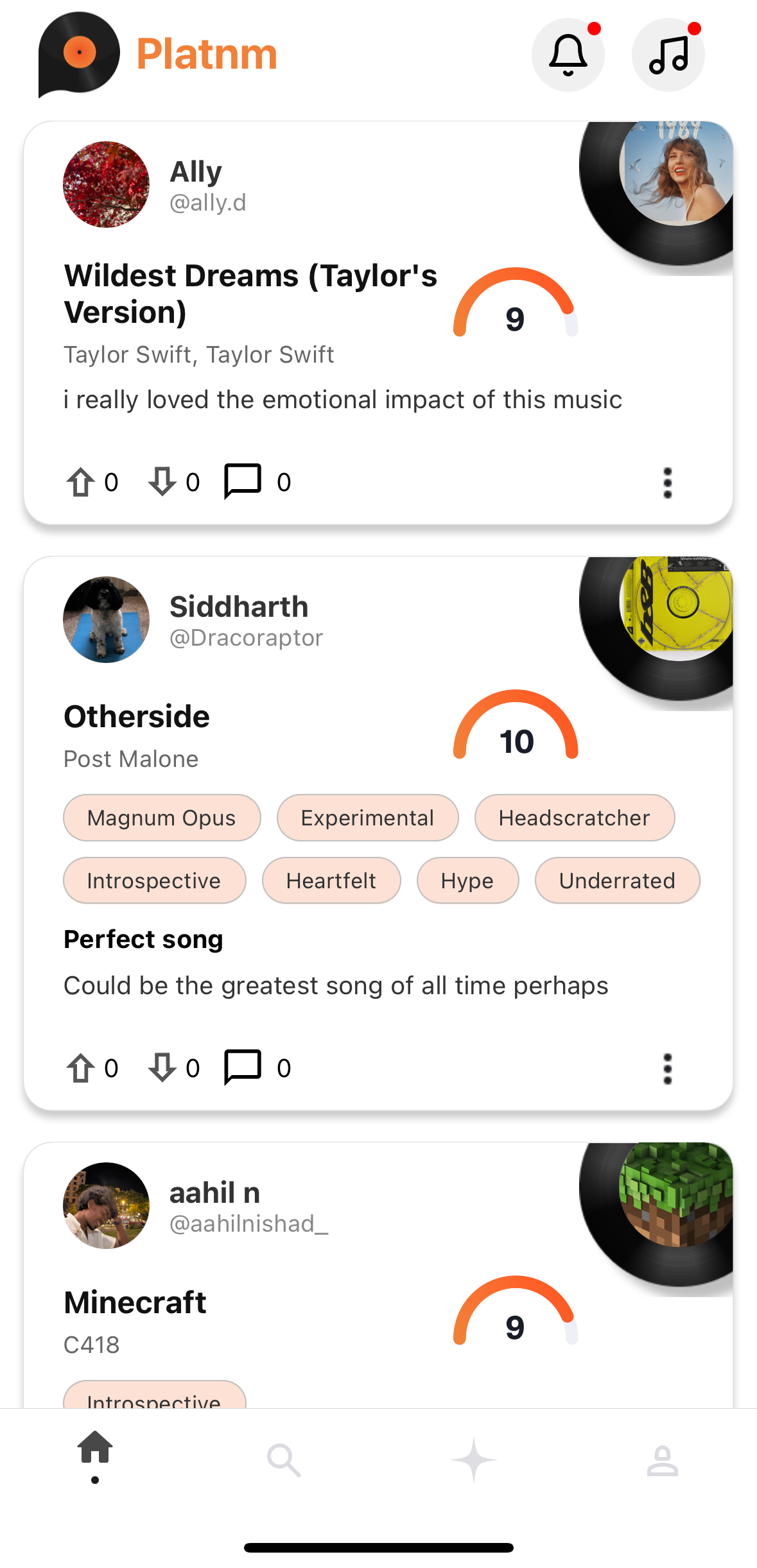Open more options on Ally's review

(x=668, y=483)
